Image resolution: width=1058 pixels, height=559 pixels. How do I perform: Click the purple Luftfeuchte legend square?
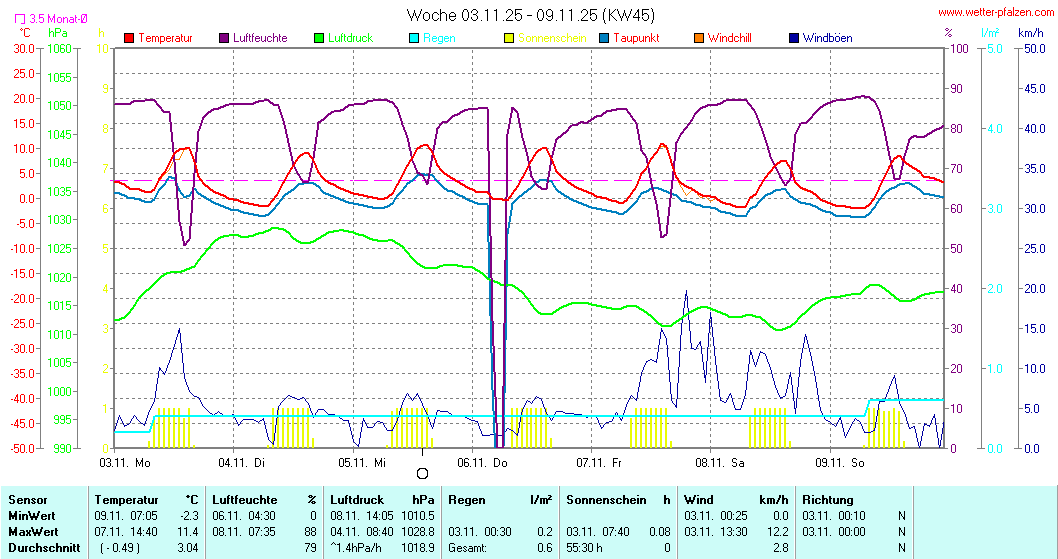tap(224, 38)
